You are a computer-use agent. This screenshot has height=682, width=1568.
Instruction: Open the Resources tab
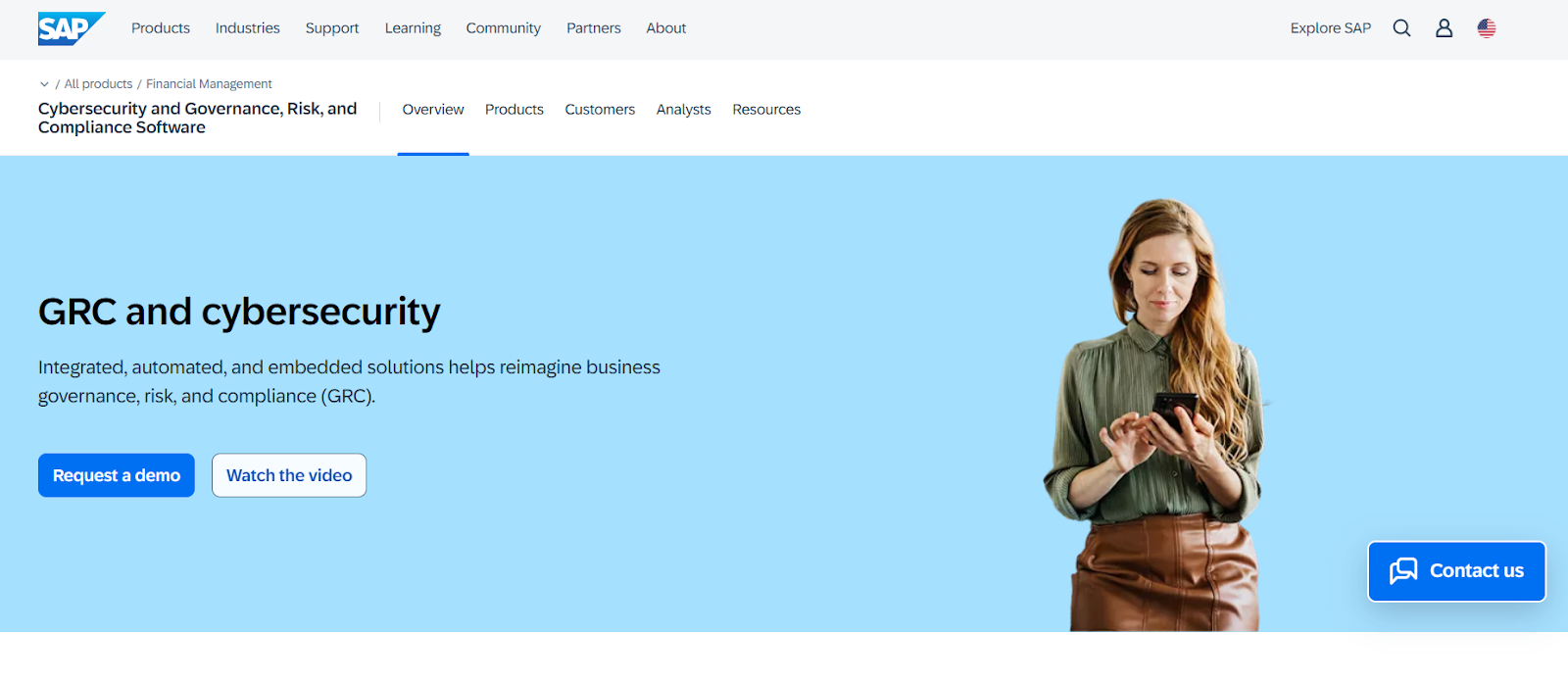766,110
